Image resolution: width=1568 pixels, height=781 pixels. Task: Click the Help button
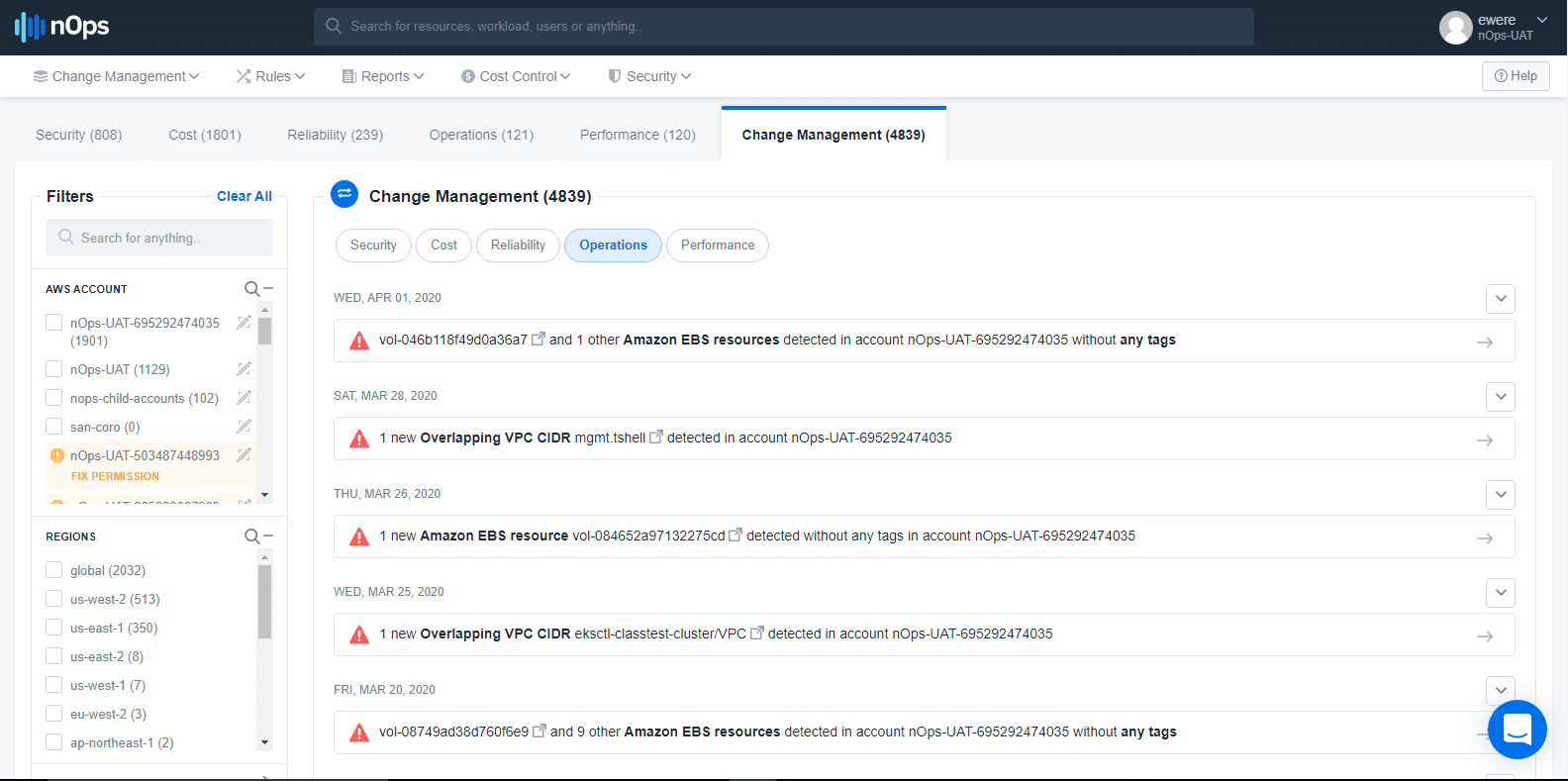point(1516,76)
